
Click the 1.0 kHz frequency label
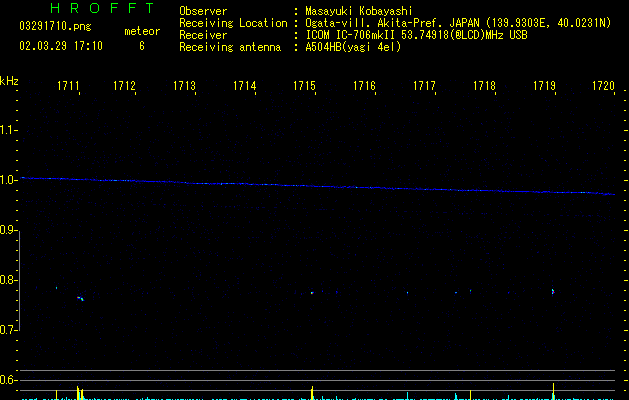tap(9, 180)
